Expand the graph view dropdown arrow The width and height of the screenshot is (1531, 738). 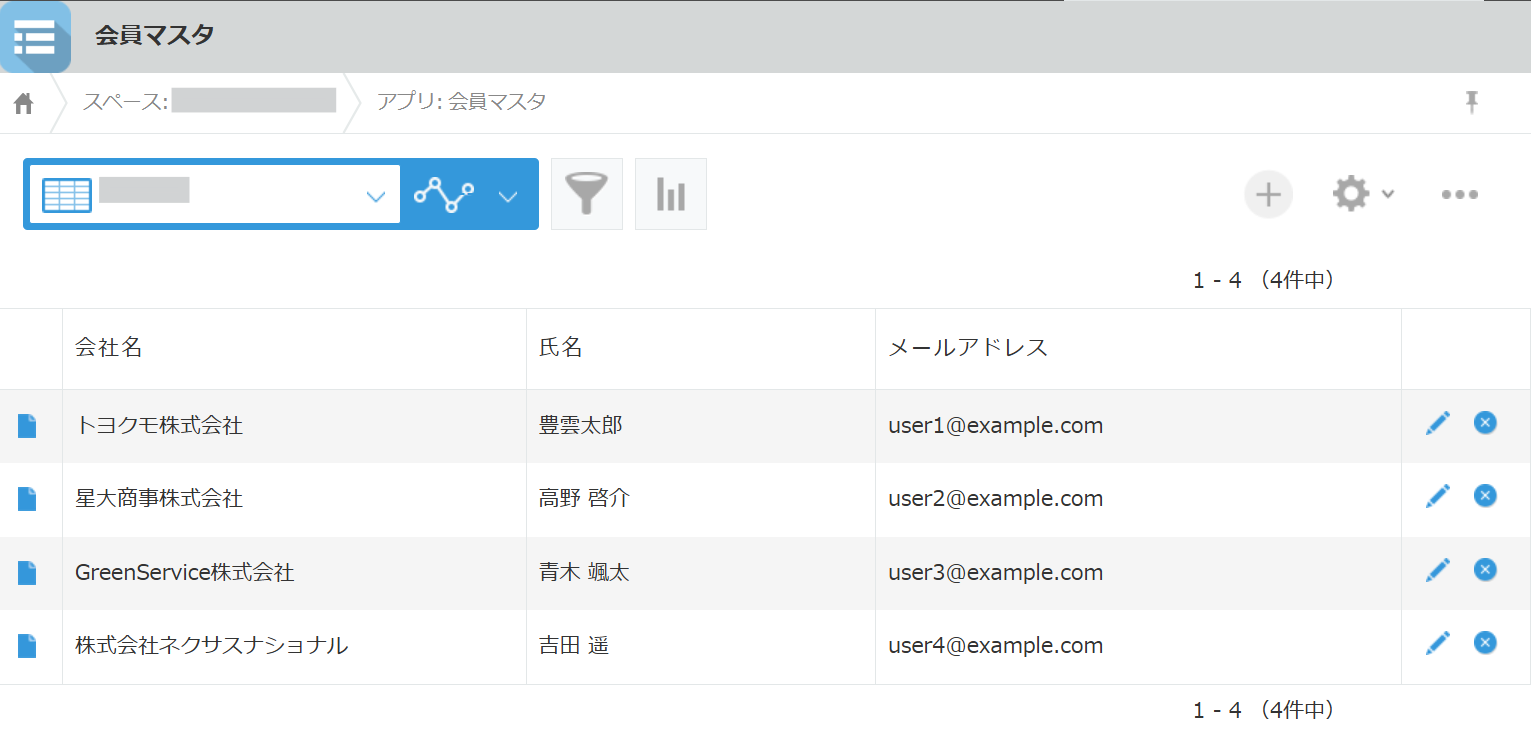click(x=508, y=196)
